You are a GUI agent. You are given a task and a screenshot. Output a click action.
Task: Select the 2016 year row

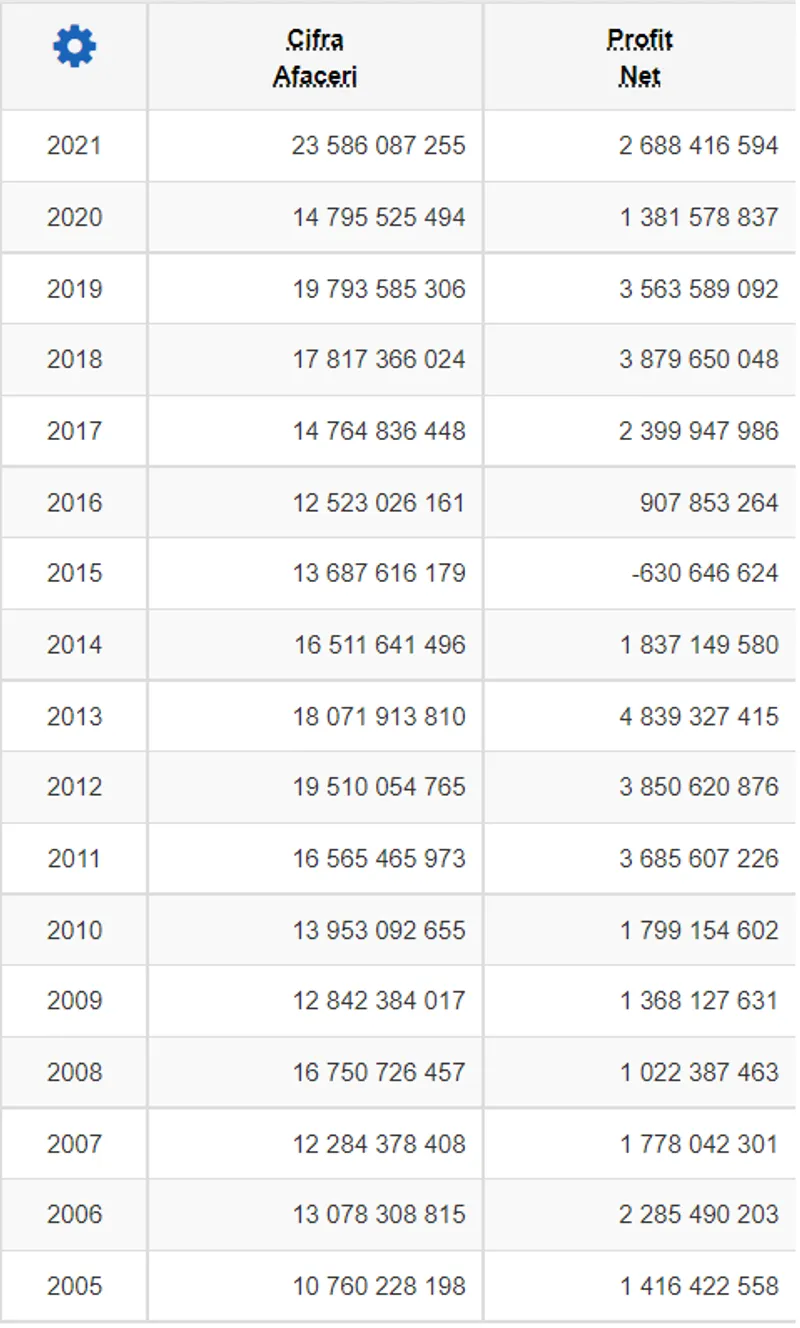[x=74, y=502]
